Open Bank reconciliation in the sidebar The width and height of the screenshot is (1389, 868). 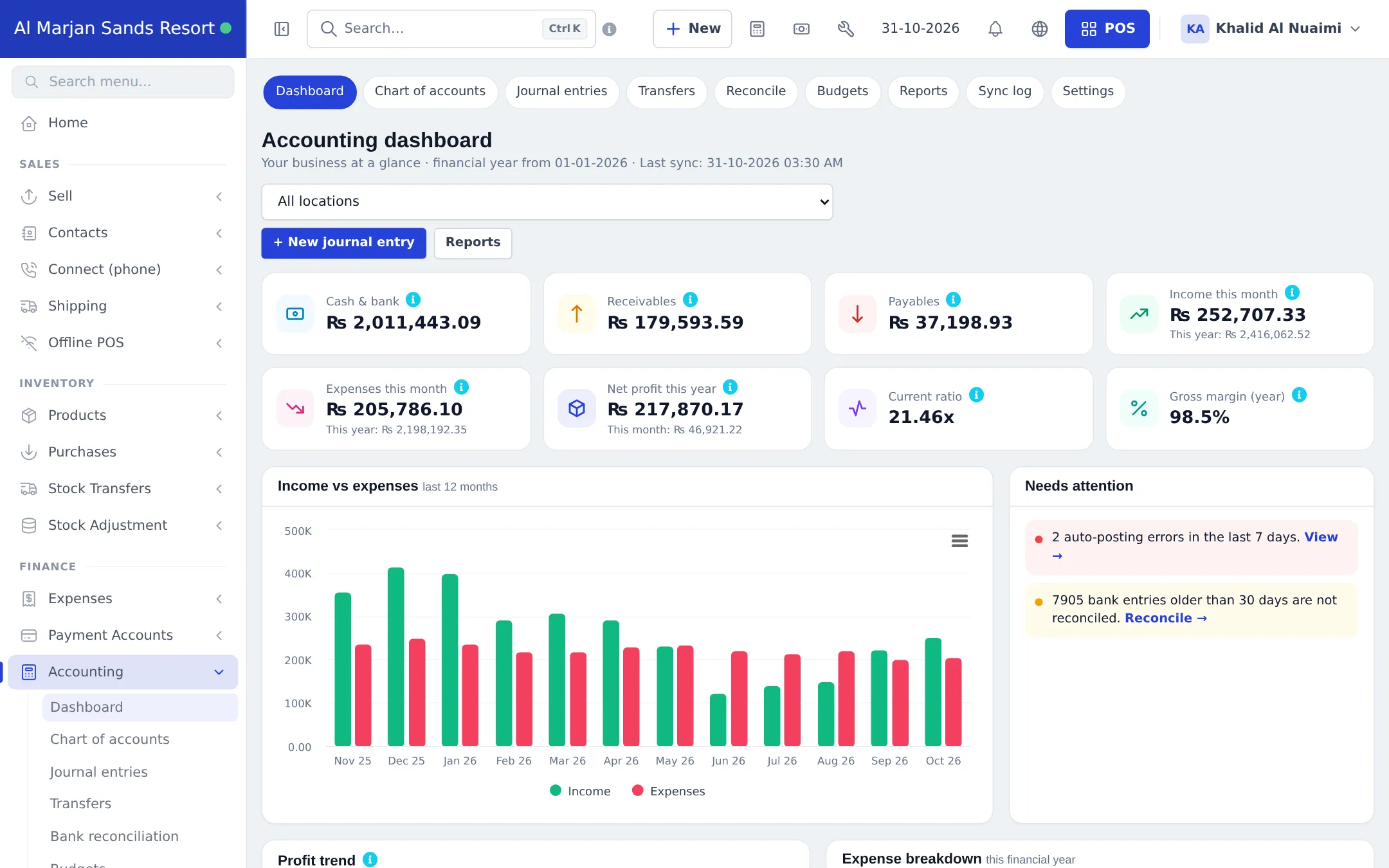114,836
